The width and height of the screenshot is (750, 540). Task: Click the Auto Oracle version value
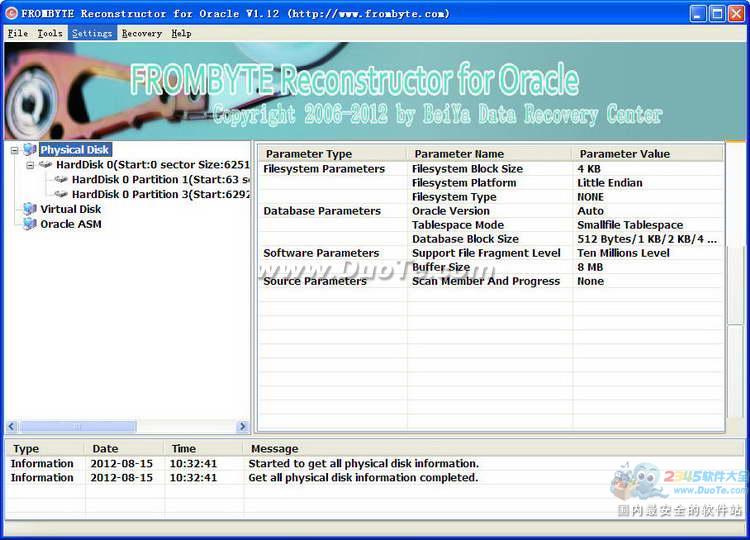(x=590, y=211)
